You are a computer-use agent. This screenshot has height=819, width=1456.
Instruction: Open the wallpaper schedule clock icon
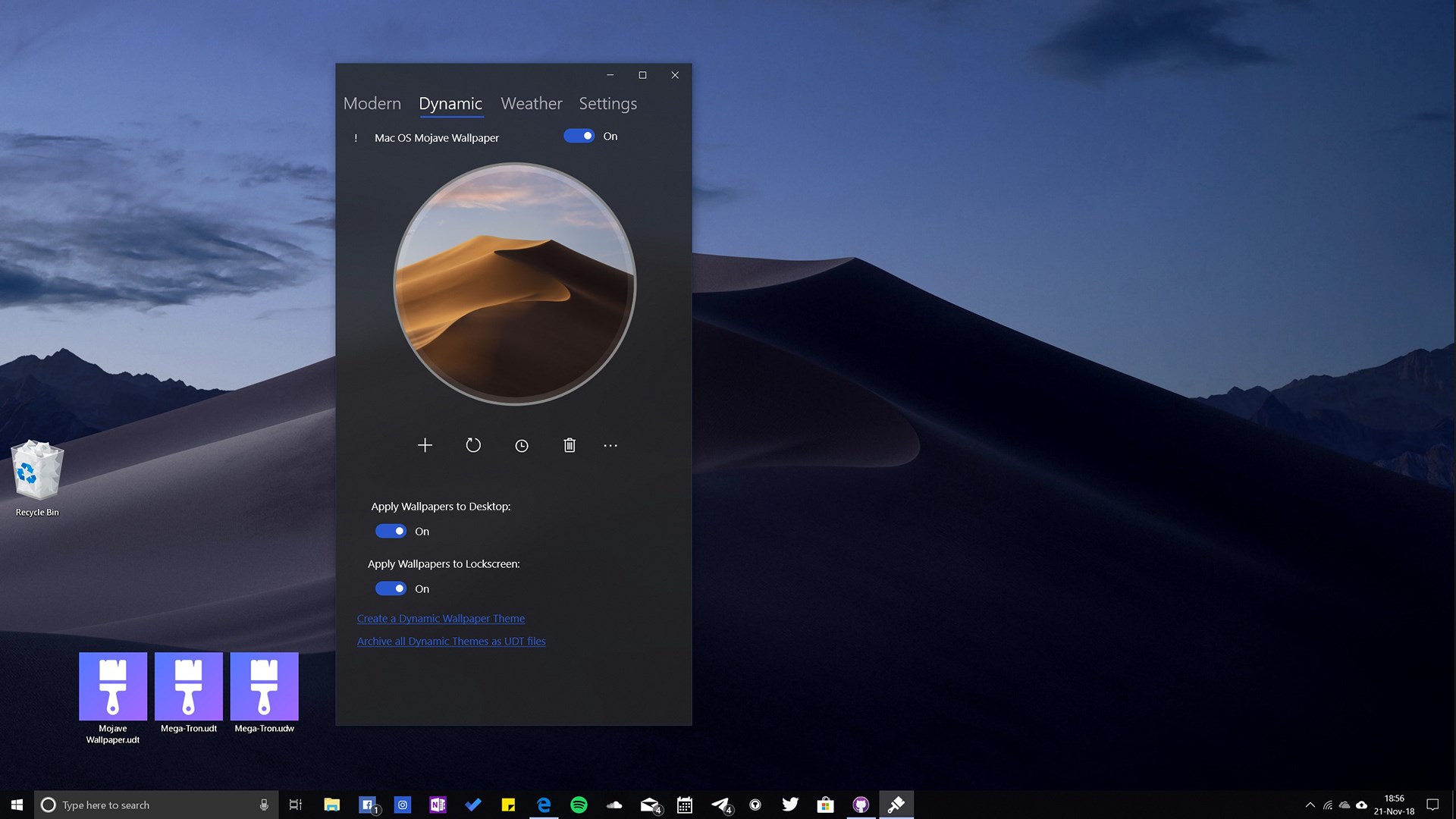click(522, 446)
